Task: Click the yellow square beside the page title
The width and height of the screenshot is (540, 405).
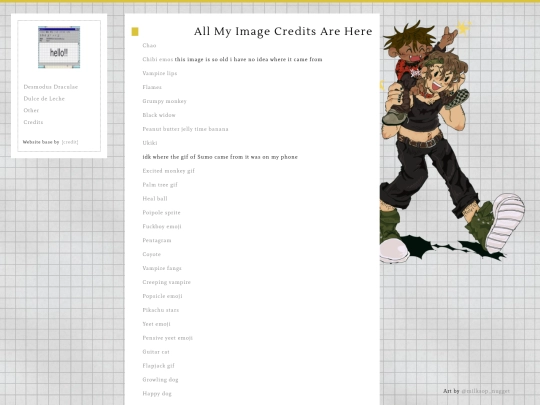Action: pyautogui.click(x=135, y=32)
